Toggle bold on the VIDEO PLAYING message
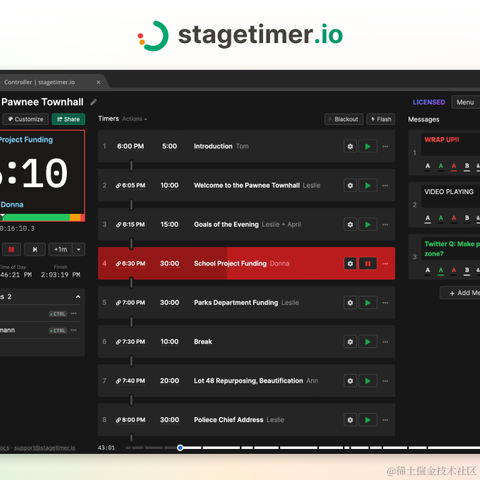The width and height of the screenshot is (480, 480). point(467,218)
